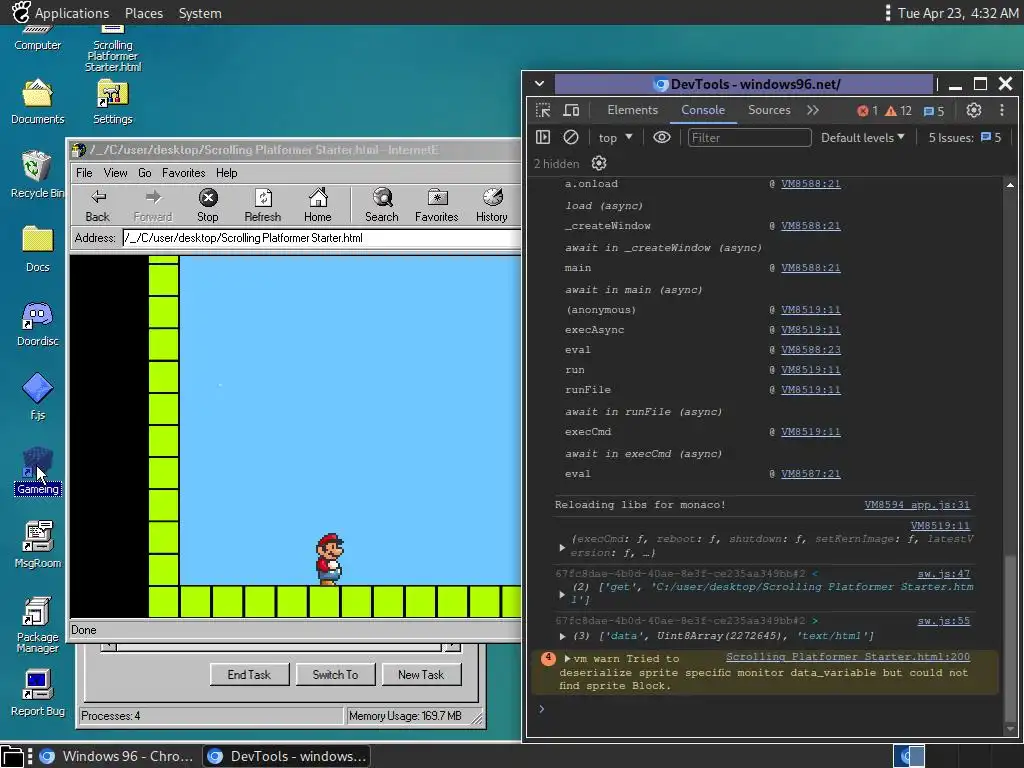Expand the execCmd object log entry

[562, 547]
